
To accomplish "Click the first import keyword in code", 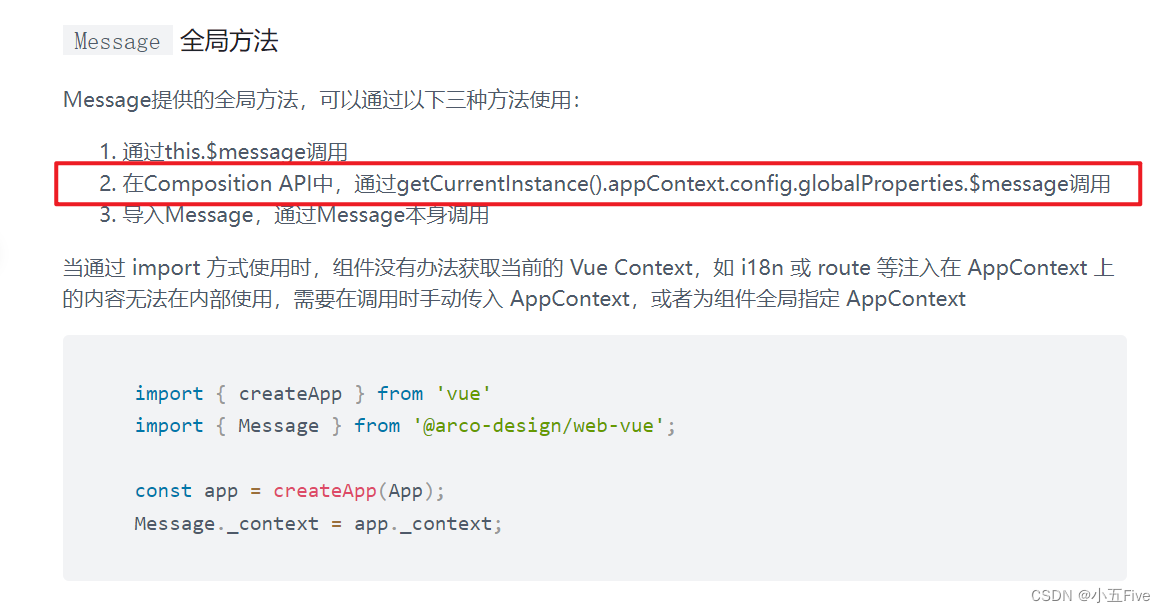I will pos(169,394).
